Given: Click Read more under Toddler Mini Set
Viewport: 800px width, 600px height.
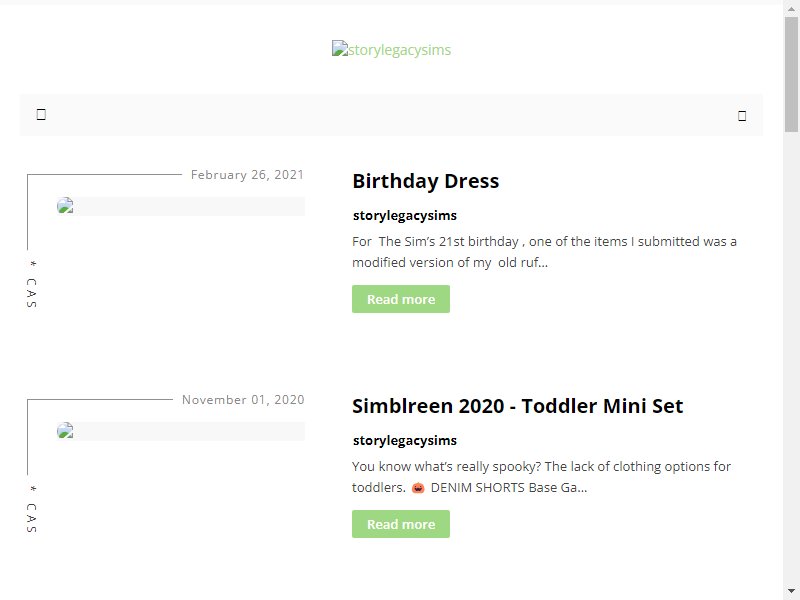Looking at the screenshot, I should (x=401, y=524).
